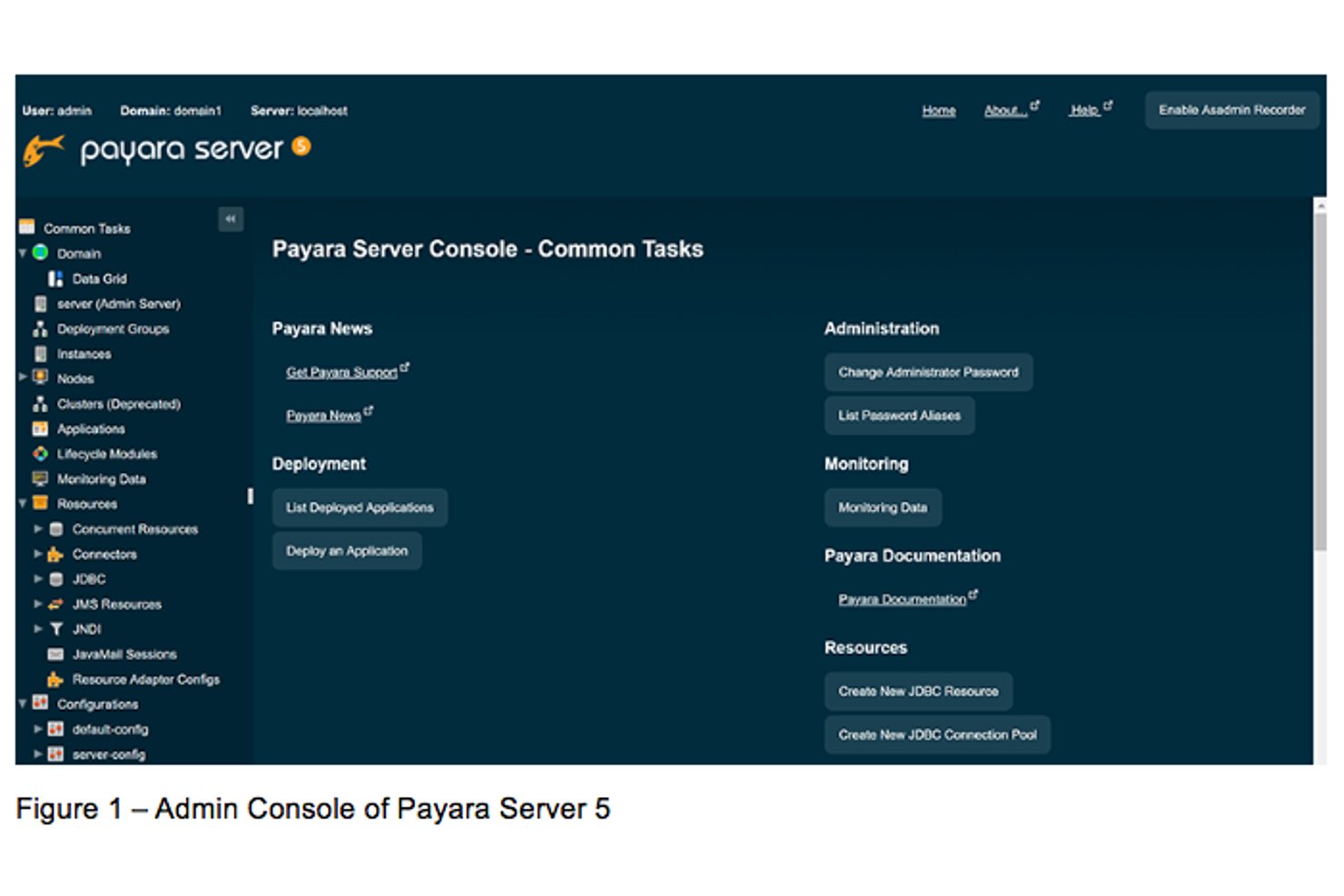The height and width of the screenshot is (896, 1344).
Task: Click the green Domain globe icon
Action: tap(40, 252)
